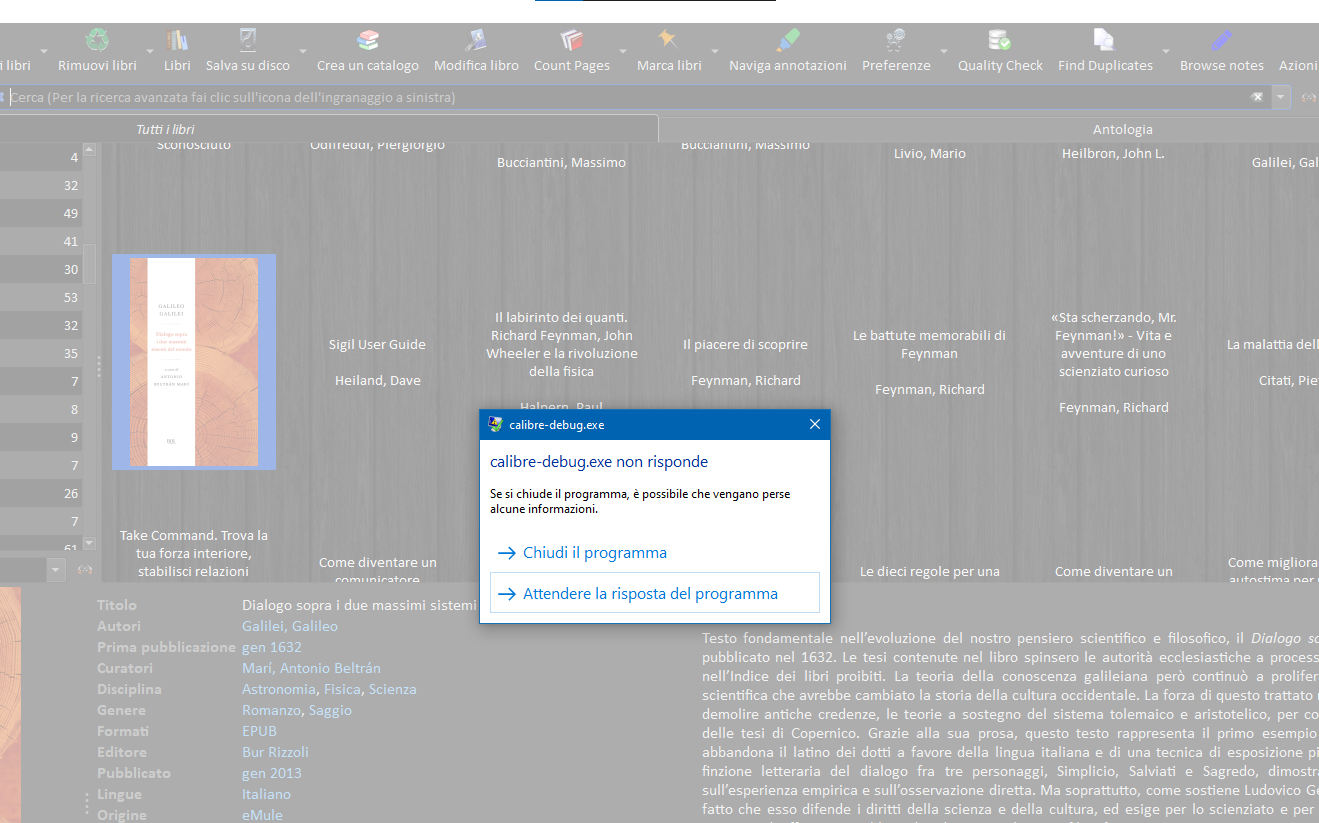Select Le battute memorabili di Feynman book
Screen dimensions: 1319x823
click(x=930, y=344)
